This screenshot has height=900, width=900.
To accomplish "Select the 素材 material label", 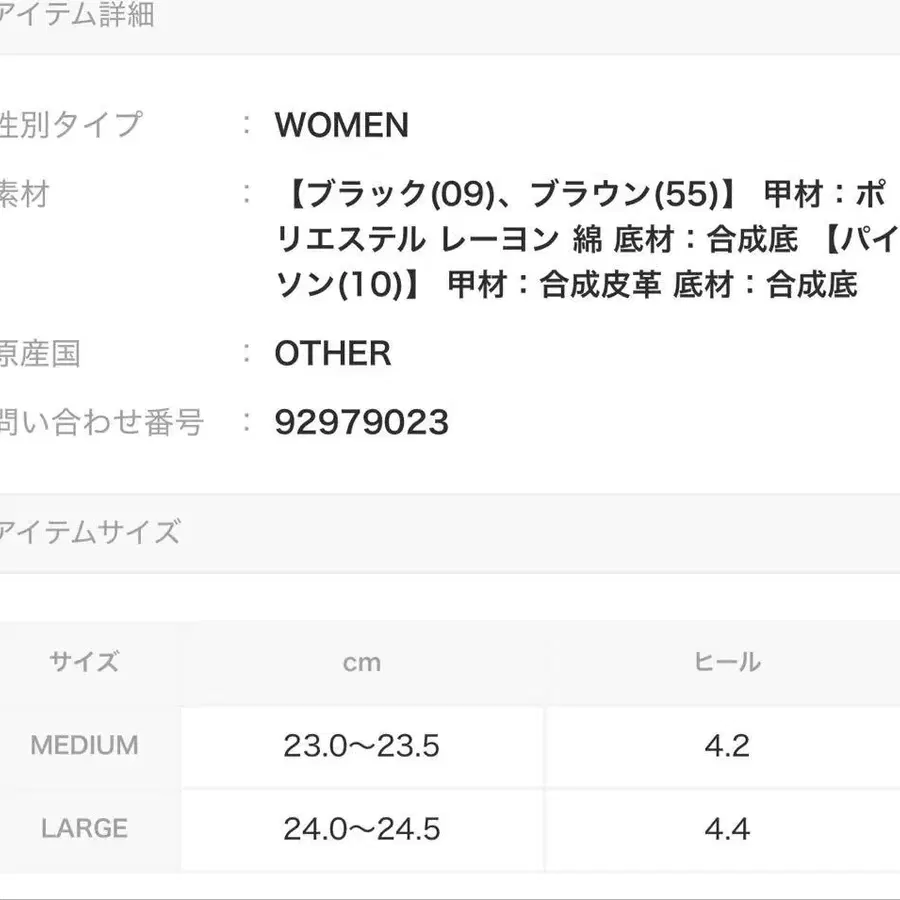I will pos(25,193).
